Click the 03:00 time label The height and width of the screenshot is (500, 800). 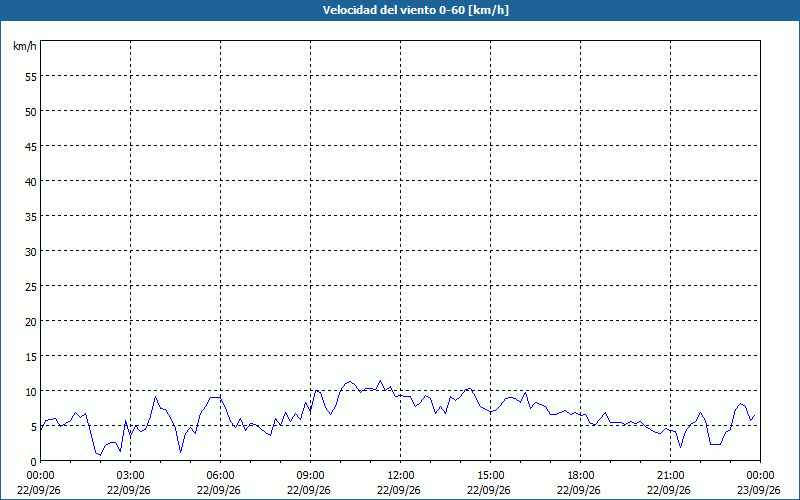131,476
